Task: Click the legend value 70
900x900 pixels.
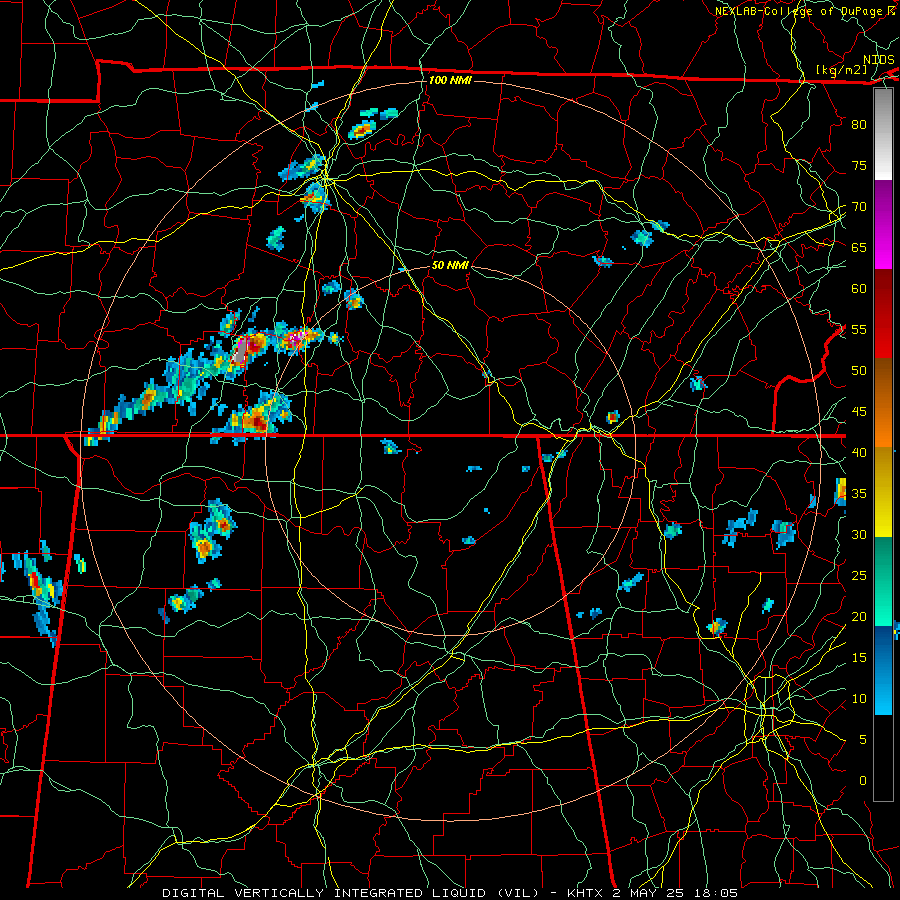Action: click(859, 207)
